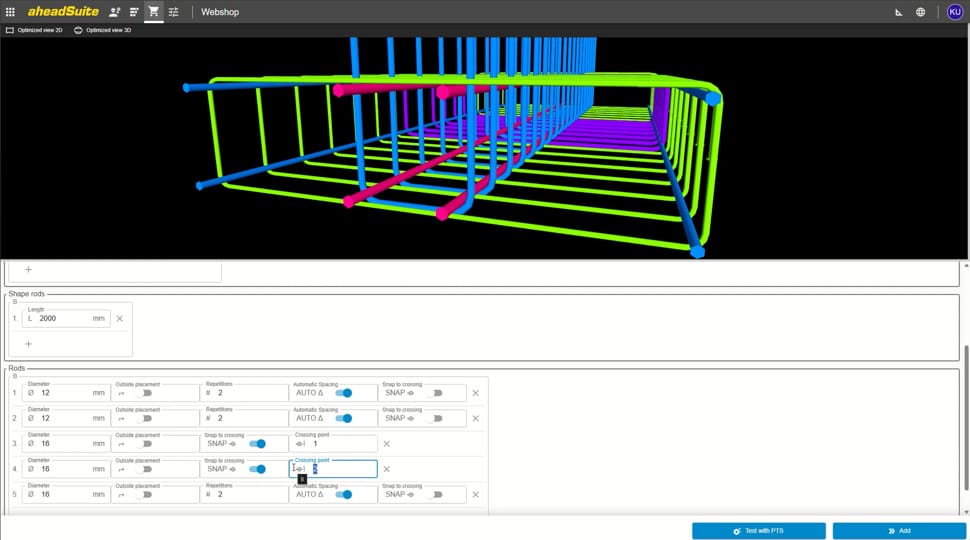Enable Snap to crossing on rod 5
Image resolution: width=970 pixels, height=540 pixels.
point(433,494)
